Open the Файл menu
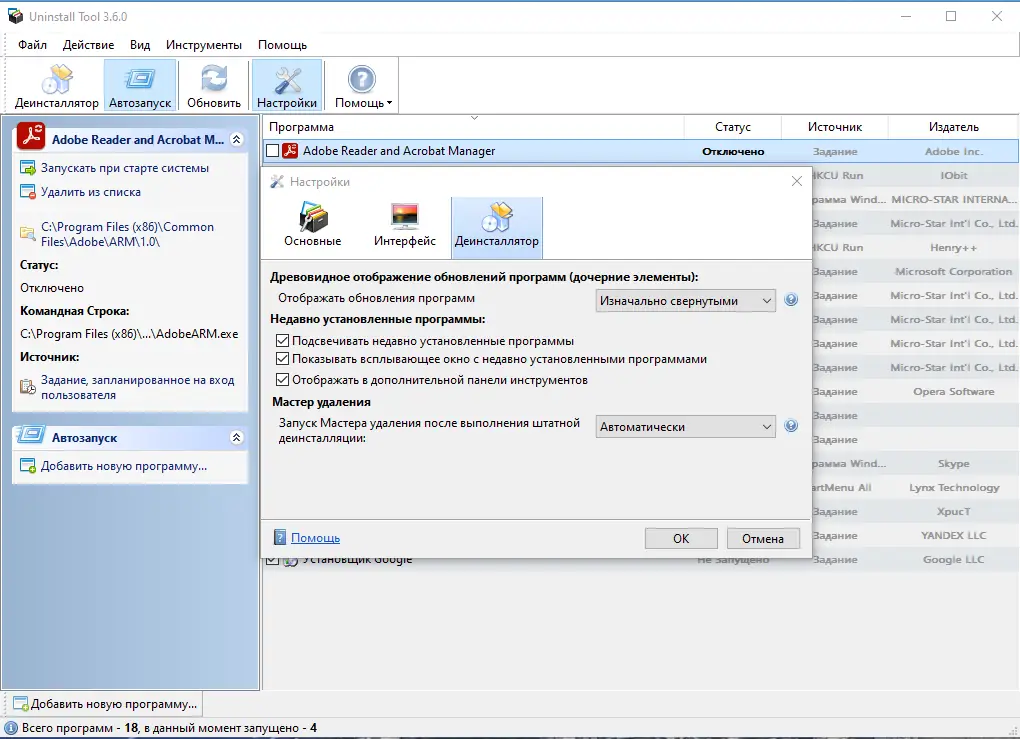Image resolution: width=1020 pixels, height=739 pixels. [33, 45]
